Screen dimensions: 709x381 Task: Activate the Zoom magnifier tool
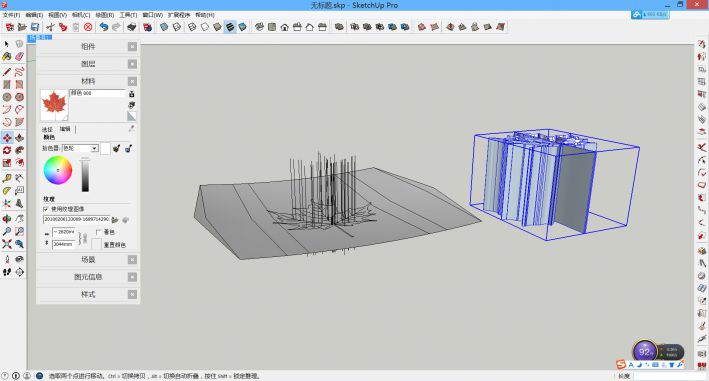click(x=6, y=231)
